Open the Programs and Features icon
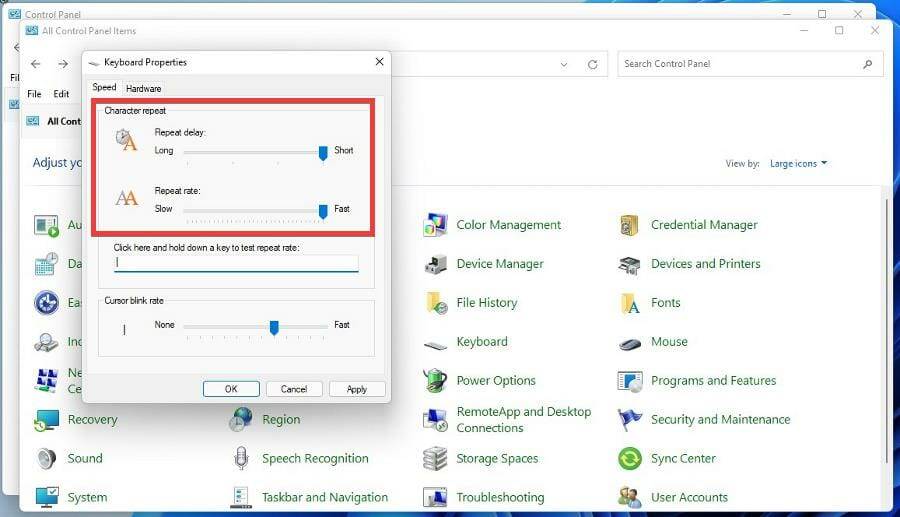 coord(630,381)
